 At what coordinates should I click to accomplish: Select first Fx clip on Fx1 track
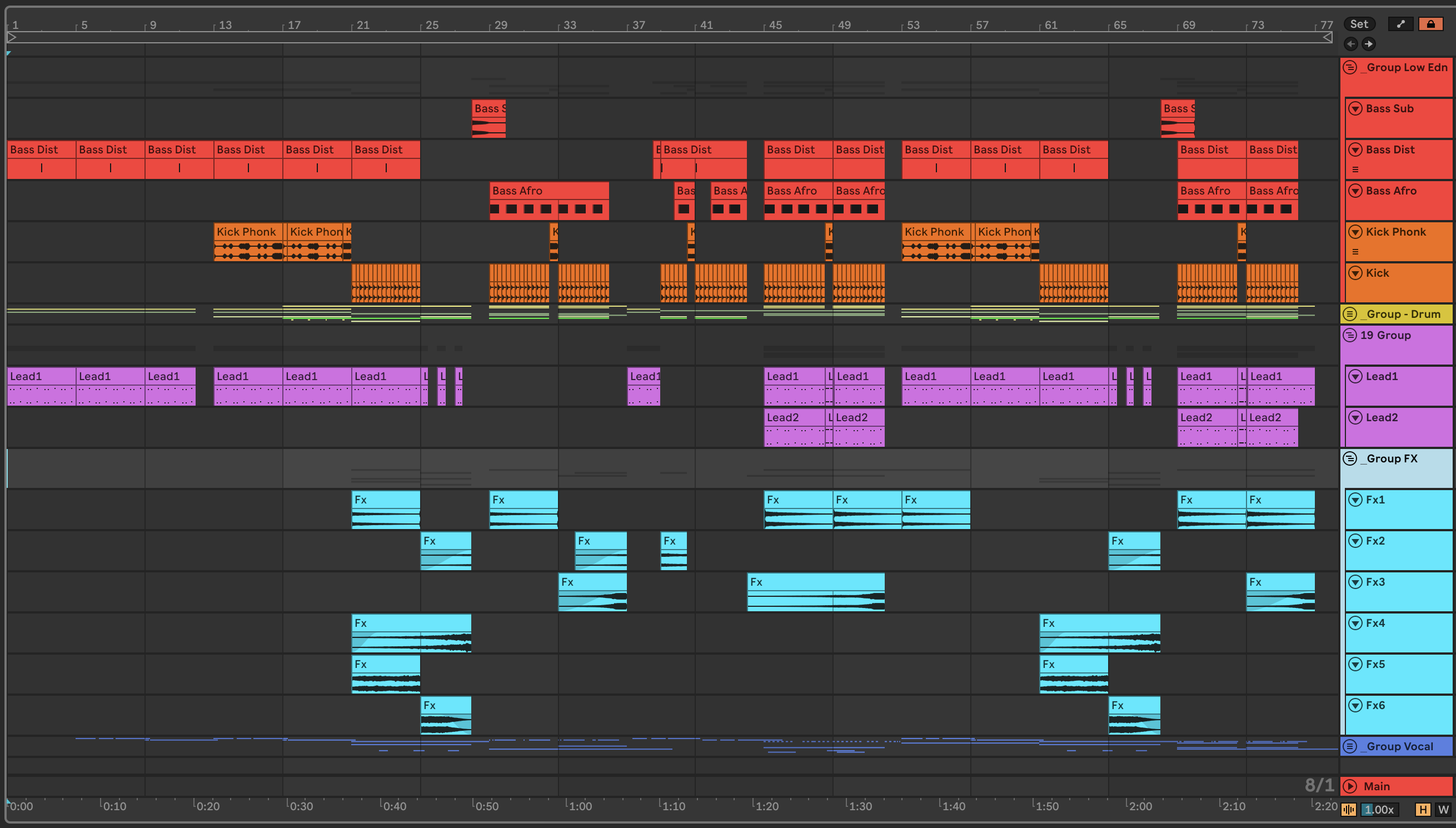coord(386,510)
